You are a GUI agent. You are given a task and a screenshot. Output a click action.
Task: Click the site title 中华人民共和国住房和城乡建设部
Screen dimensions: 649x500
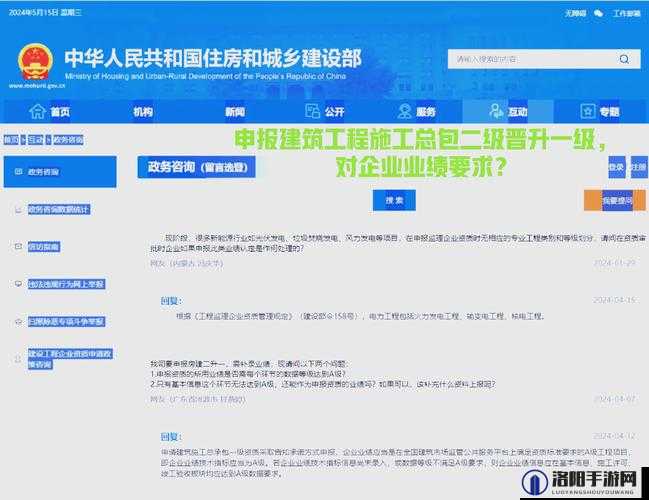pos(213,58)
